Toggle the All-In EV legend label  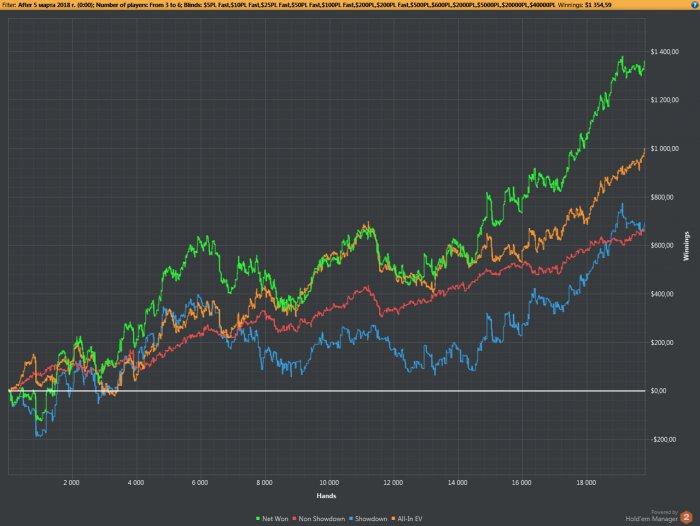pos(409,518)
